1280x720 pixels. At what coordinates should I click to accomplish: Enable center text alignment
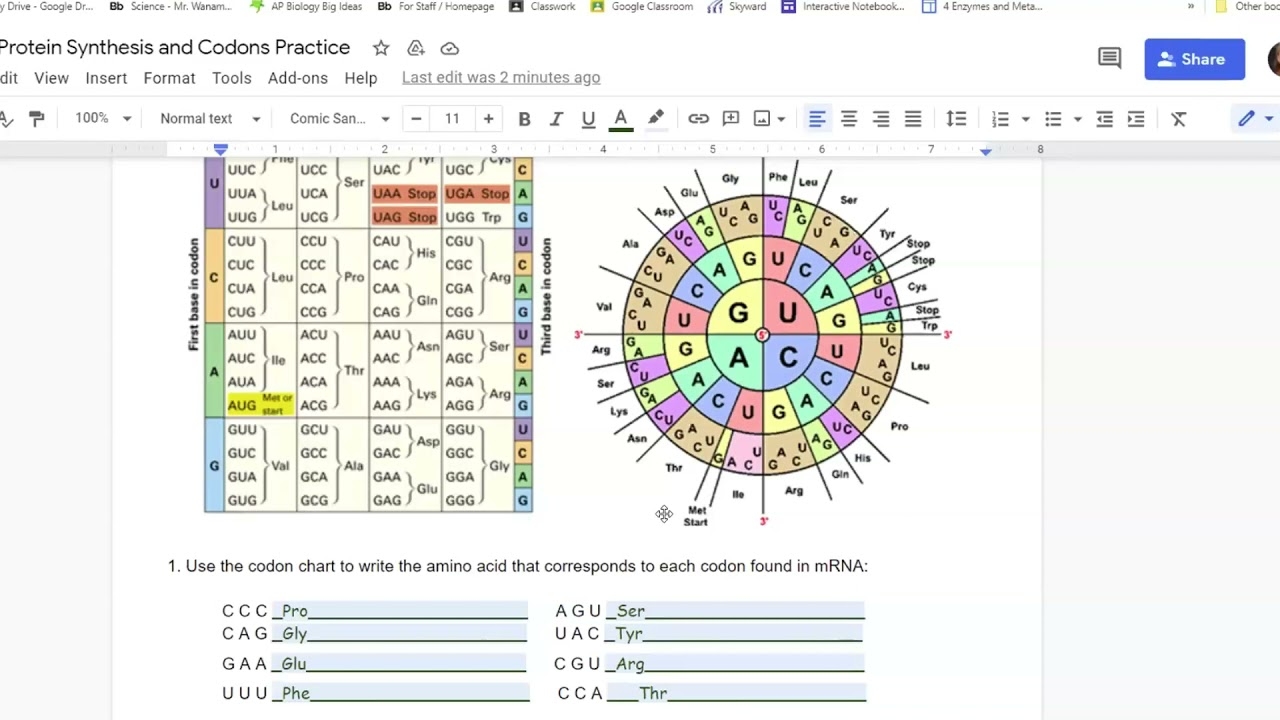tap(849, 118)
